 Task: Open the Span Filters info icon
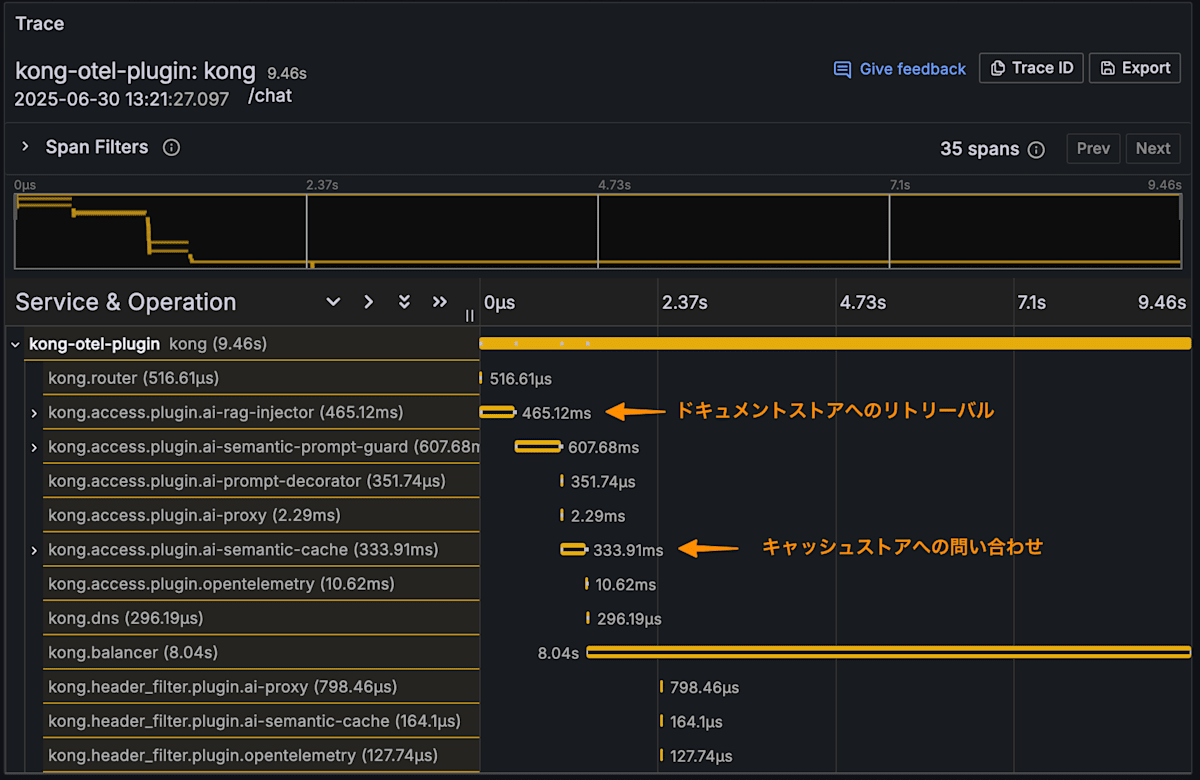171,148
